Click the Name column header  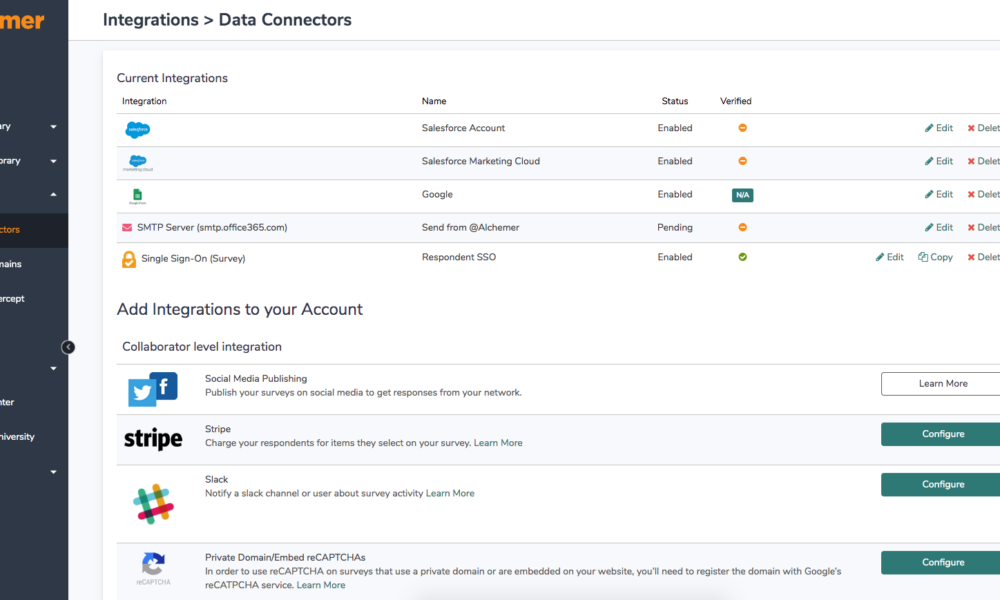[434, 101]
